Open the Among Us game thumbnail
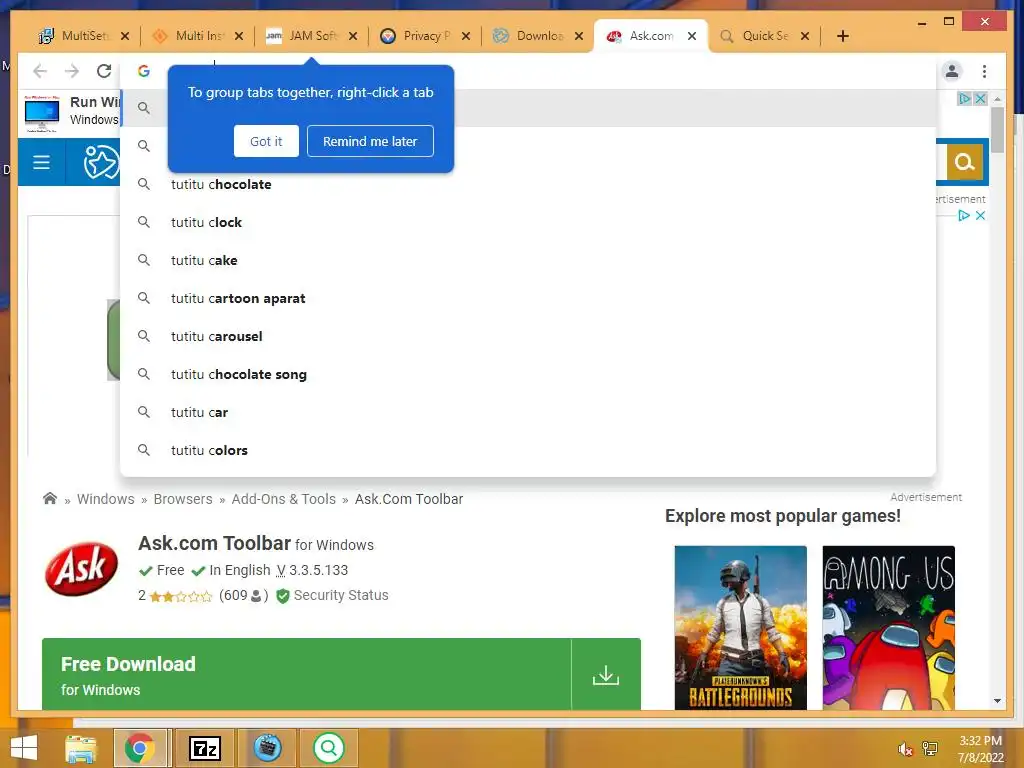This screenshot has width=1024, height=768. [x=888, y=628]
